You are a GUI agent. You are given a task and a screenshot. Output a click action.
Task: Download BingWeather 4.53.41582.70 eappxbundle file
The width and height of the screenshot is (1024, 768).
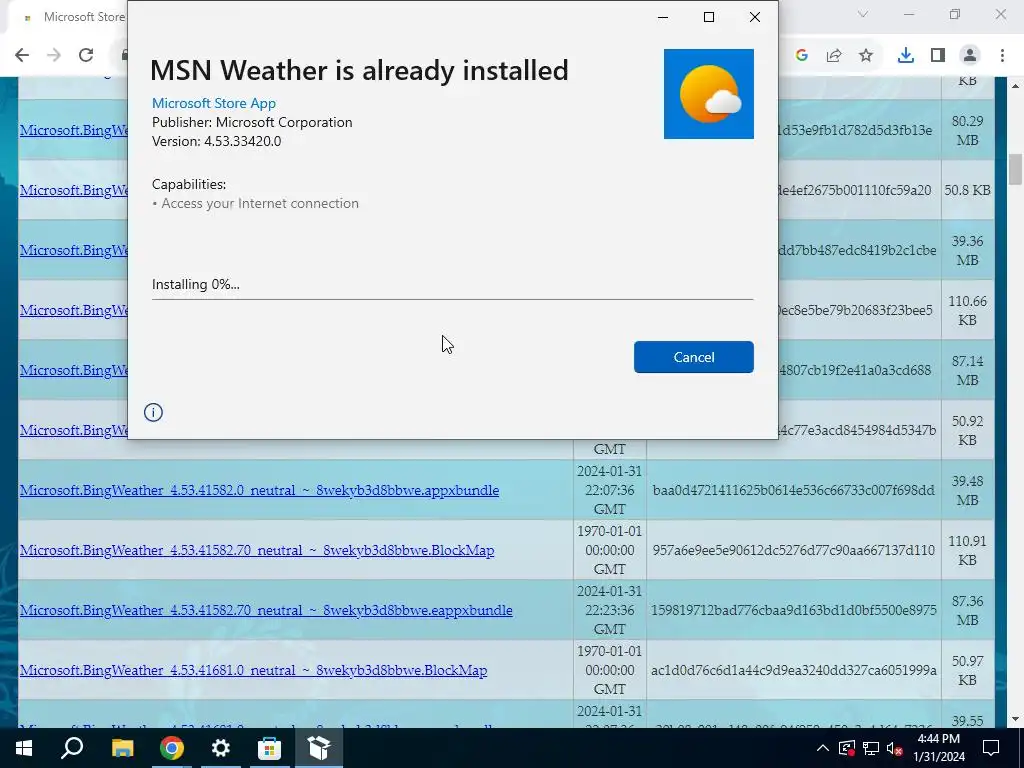266,610
